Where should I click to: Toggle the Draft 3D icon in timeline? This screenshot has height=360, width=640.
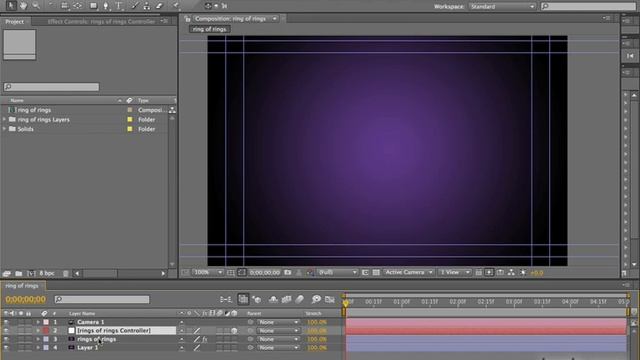[257, 300]
